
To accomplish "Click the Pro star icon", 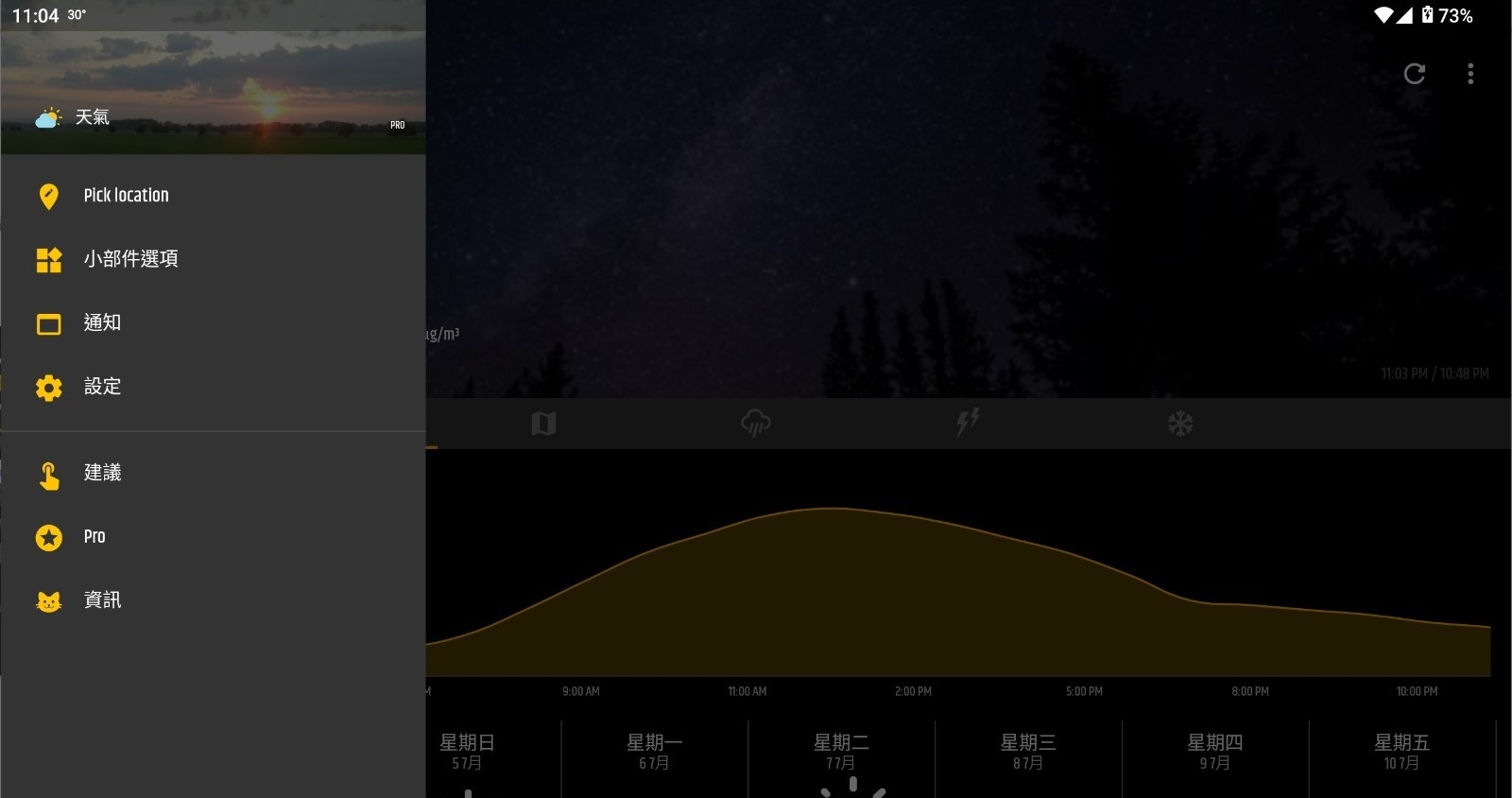I will coord(49,537).
